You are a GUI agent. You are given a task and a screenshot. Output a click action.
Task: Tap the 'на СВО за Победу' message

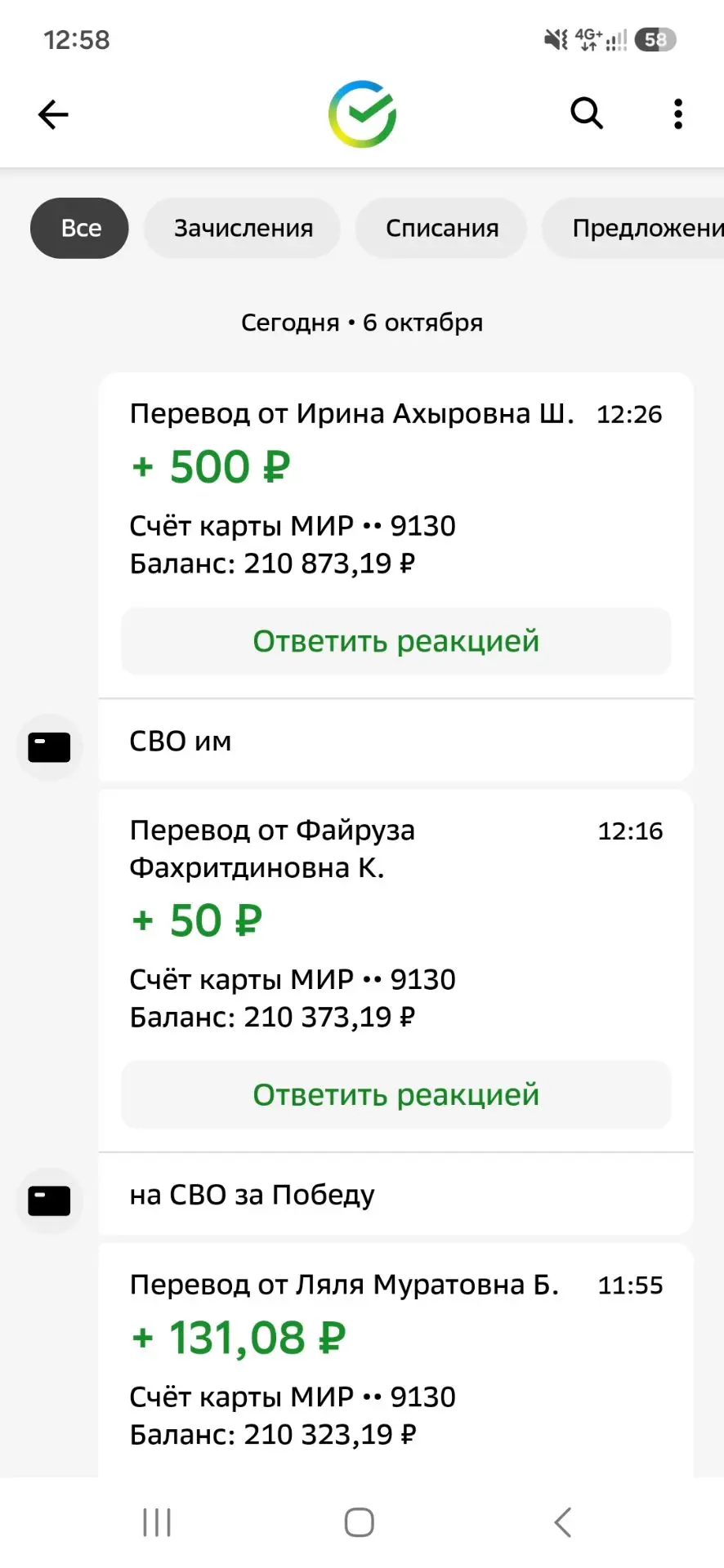coord(396,1195)
